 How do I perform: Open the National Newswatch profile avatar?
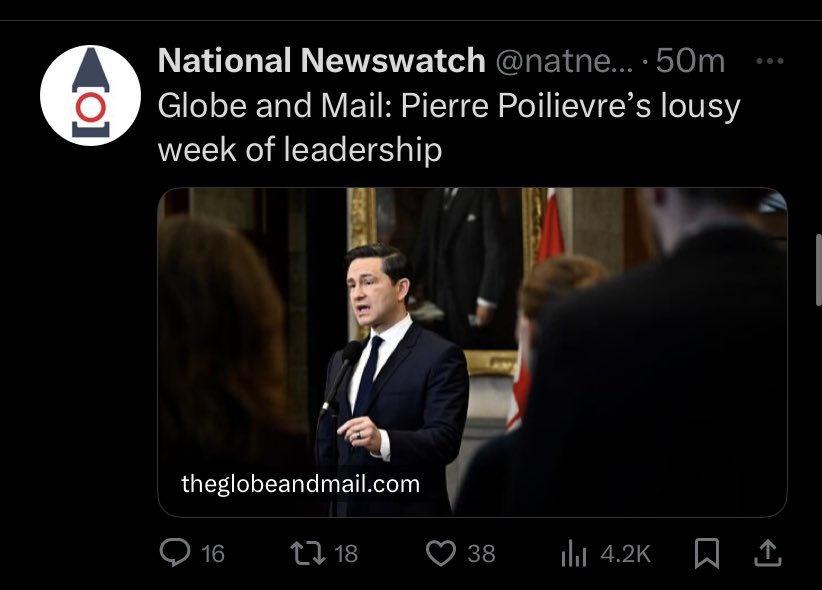(x=89, y=96)
